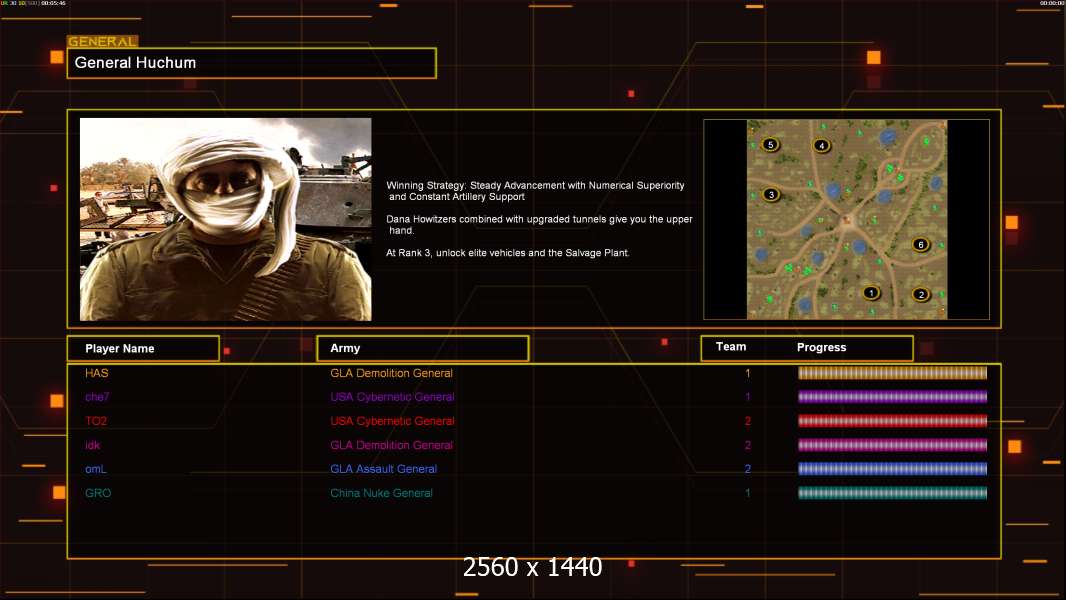Screen dimensions: 1066x600
Task: Click player name GRO
Action: coord(98,493)
